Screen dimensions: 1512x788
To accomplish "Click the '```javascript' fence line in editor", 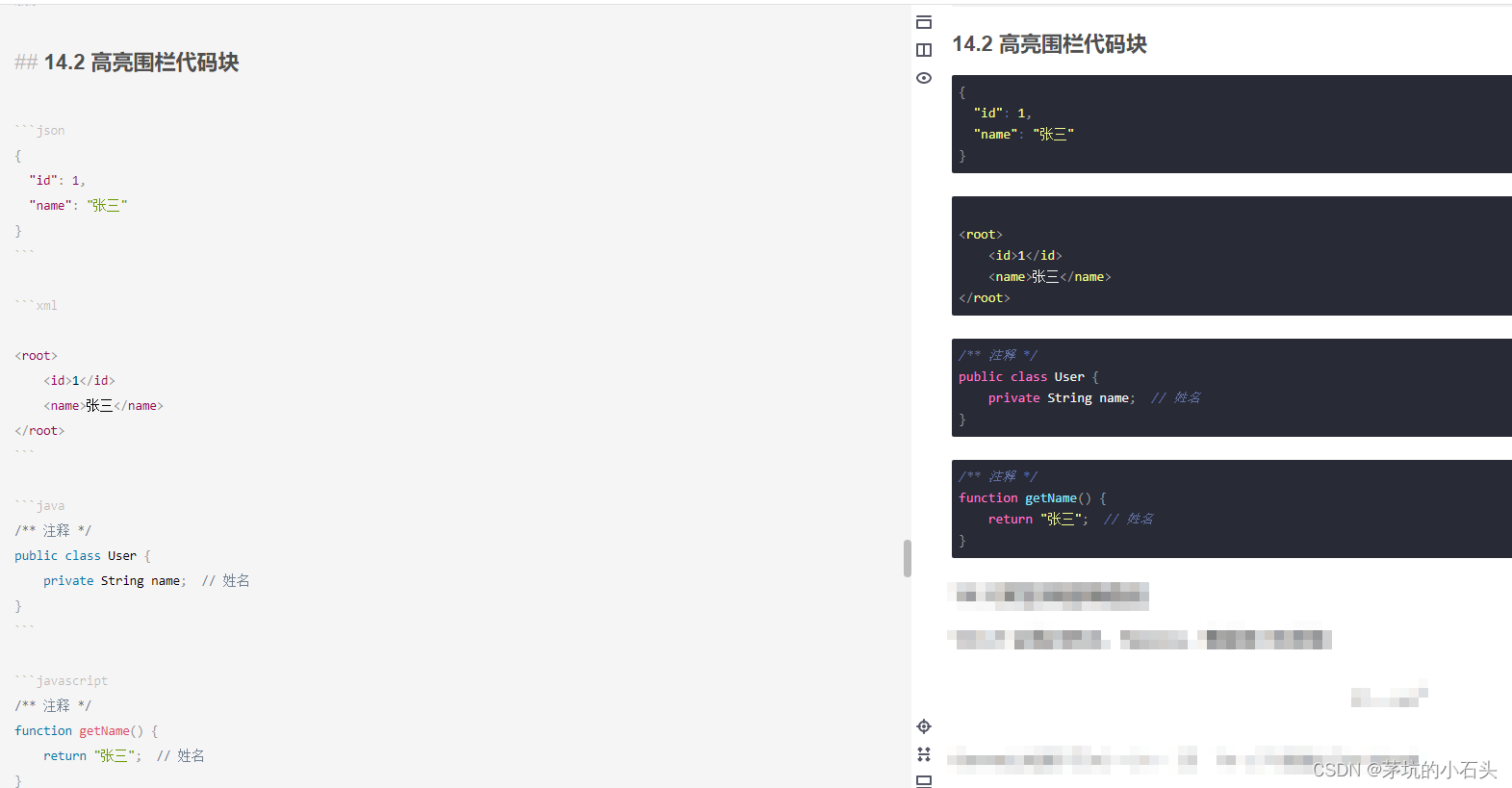I will (61, 680).
